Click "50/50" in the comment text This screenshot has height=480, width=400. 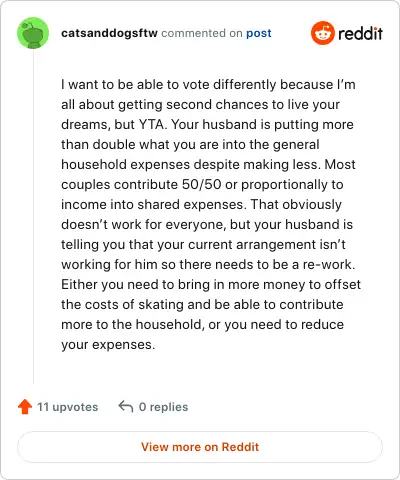(202, 184)
